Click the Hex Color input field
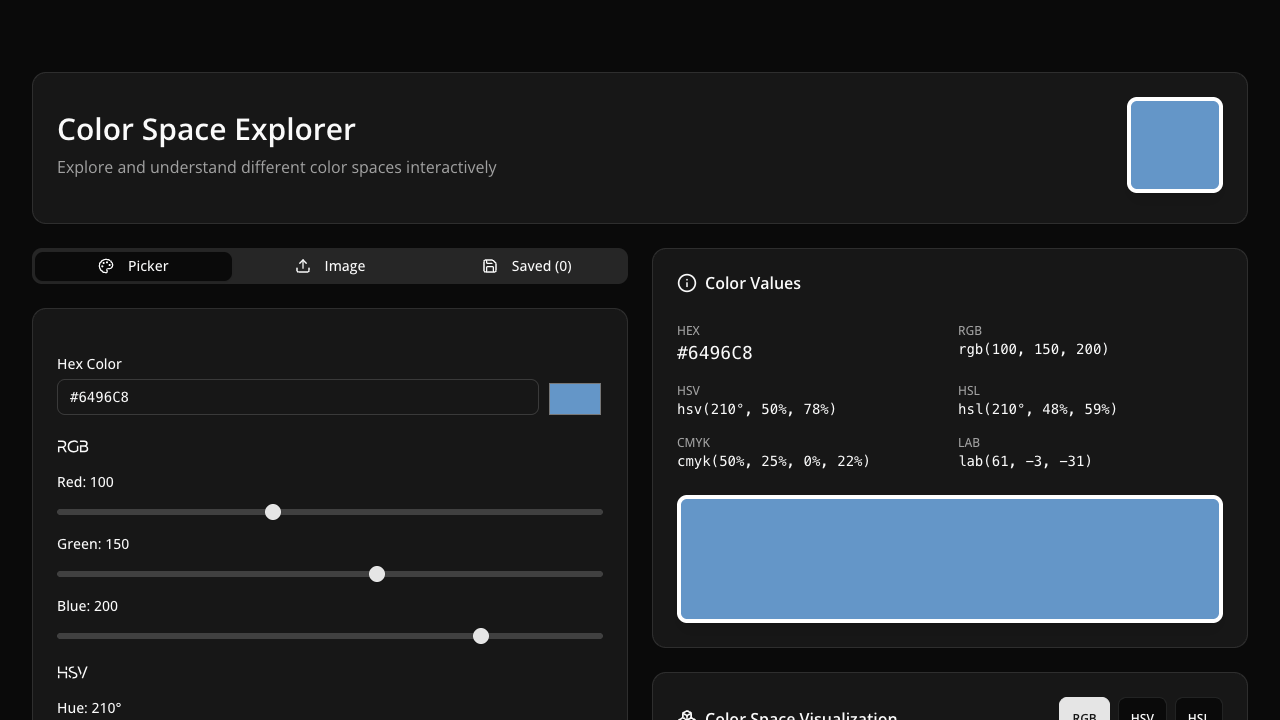Image resolution: width=1280 pixels, height=720 pixels. [298, 397]
